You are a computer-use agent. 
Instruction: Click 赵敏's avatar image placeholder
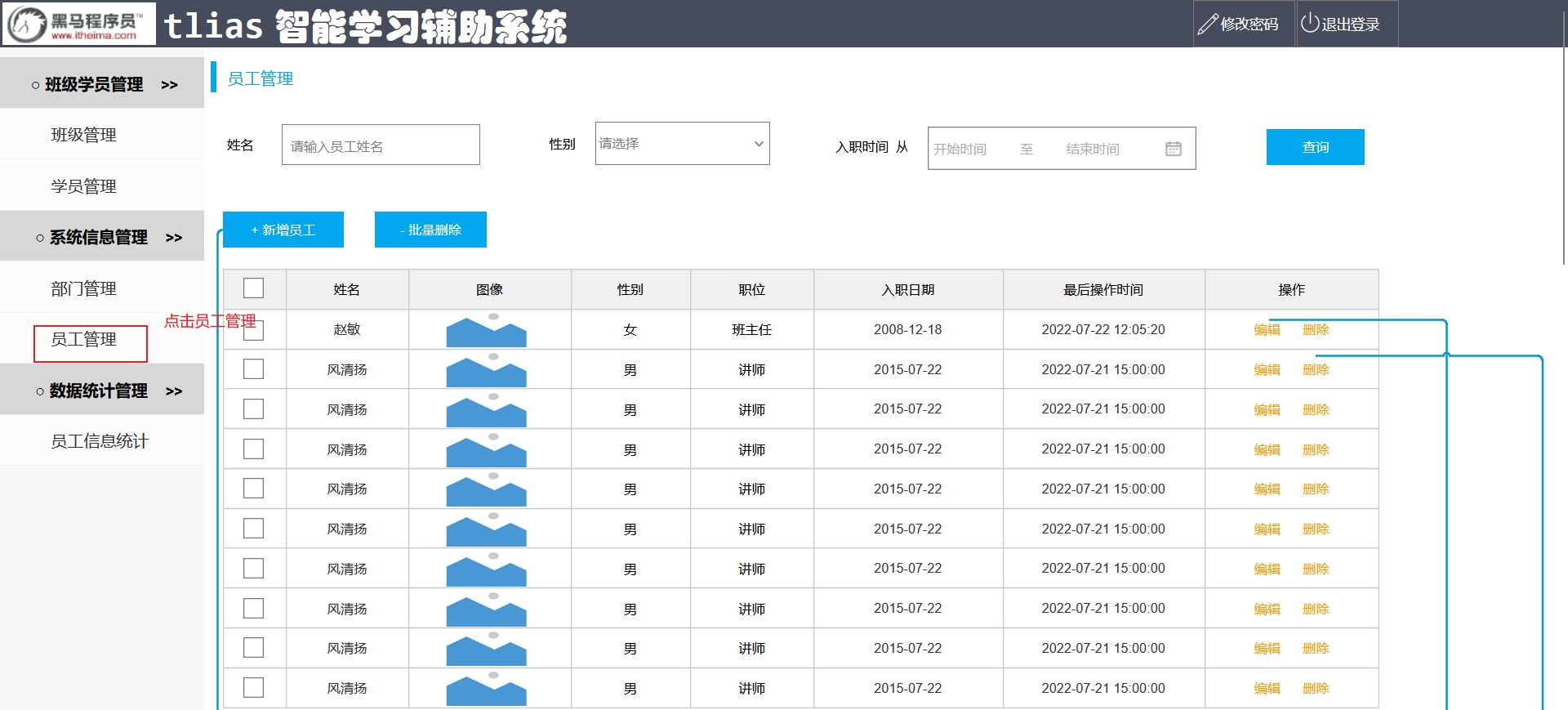486,330
